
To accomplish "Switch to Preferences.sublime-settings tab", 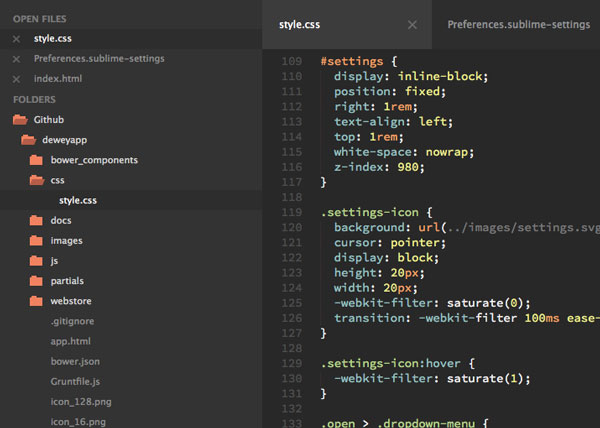I will [x=519, y=25].
